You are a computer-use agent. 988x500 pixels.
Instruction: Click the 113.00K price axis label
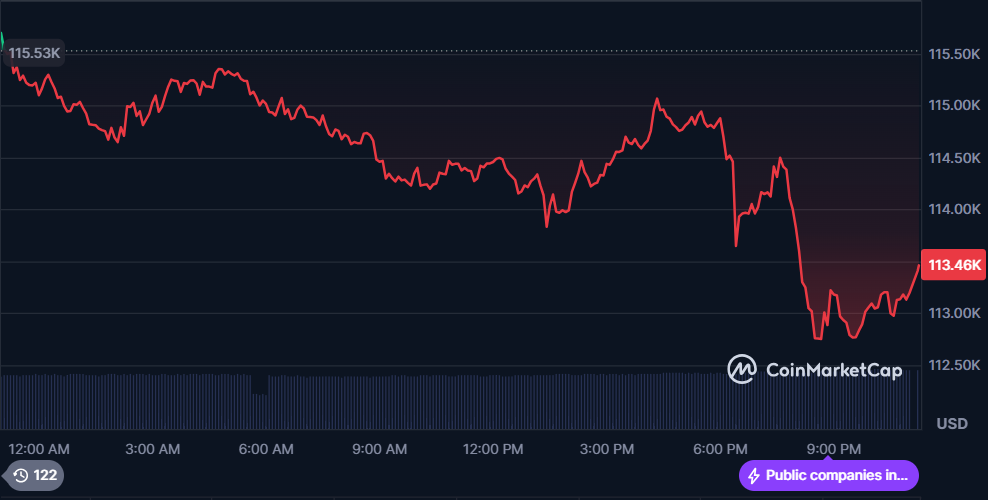[955, 313]
